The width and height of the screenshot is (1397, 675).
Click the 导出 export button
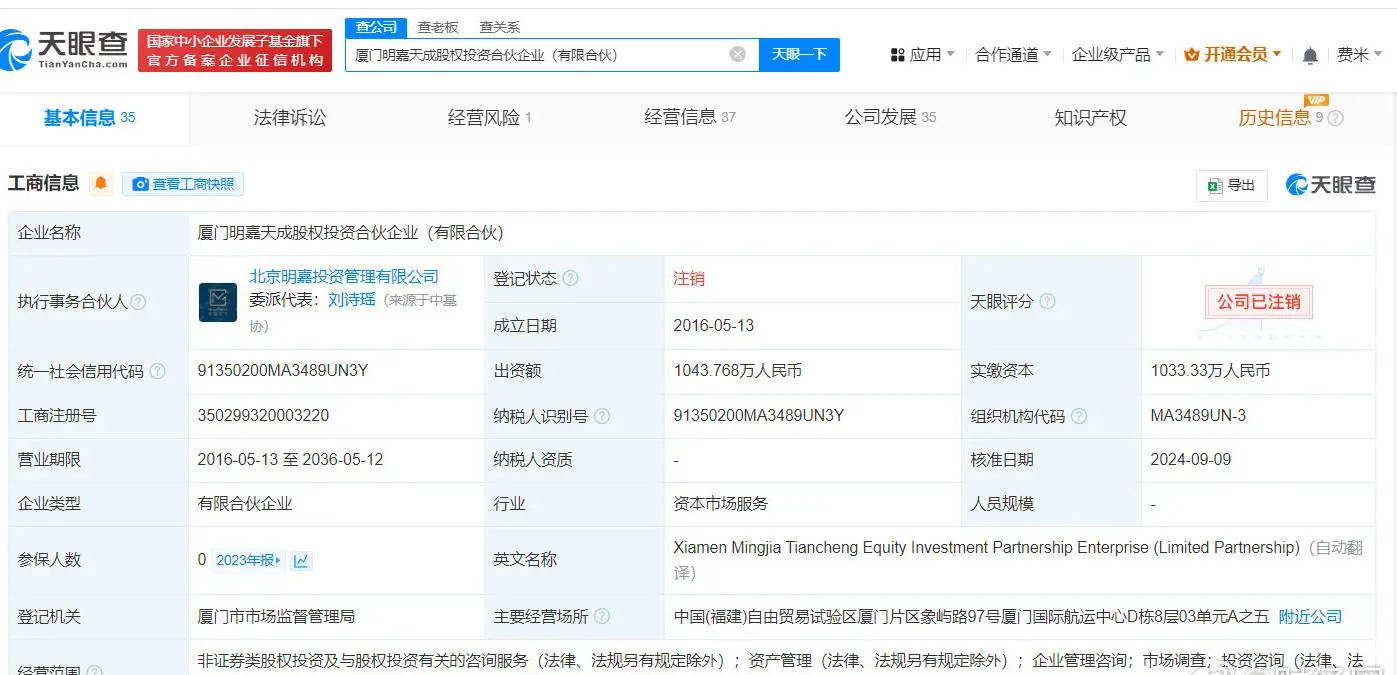[x=1232, y=185]
